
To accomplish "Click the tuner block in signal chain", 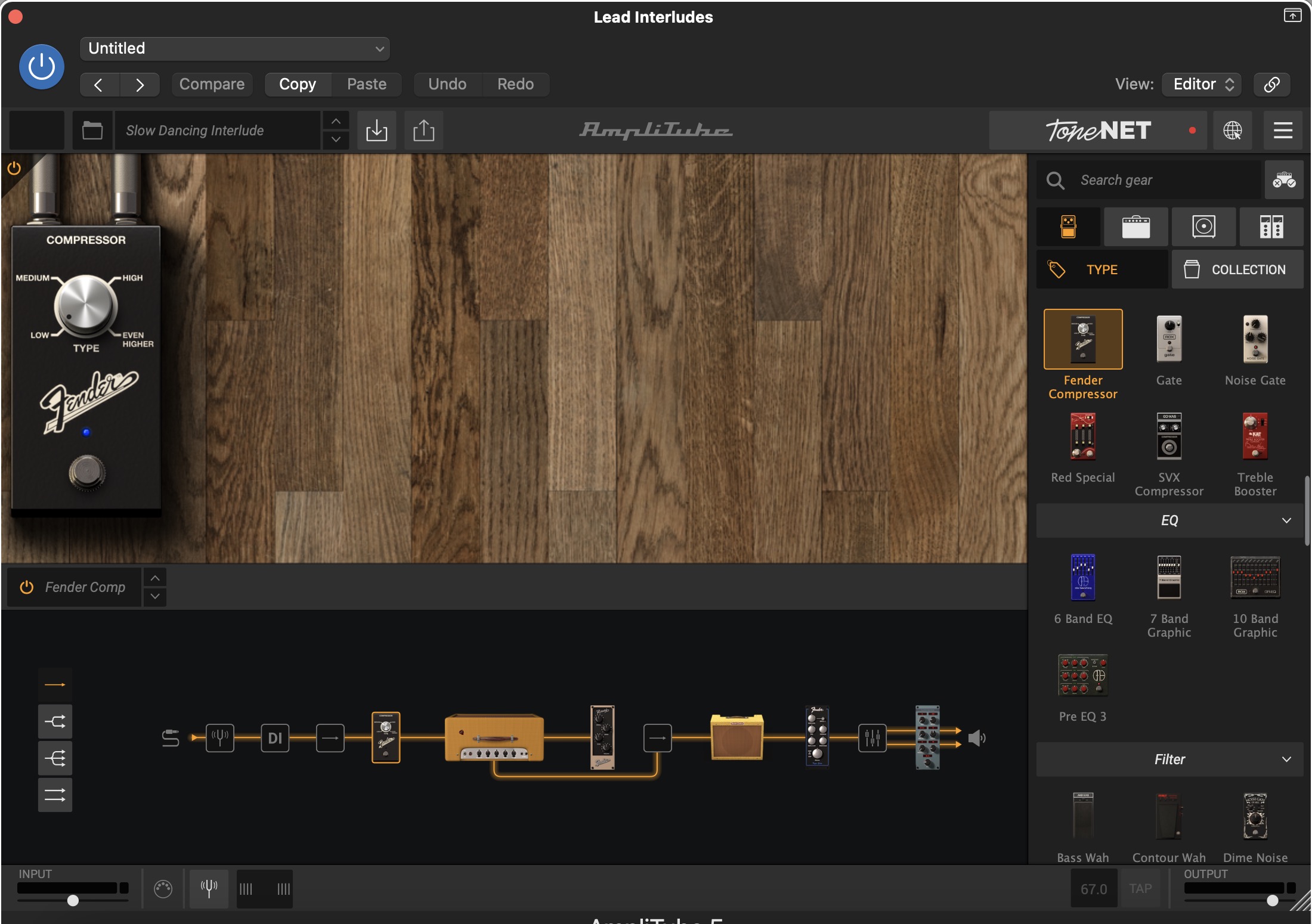I will 220,738.
